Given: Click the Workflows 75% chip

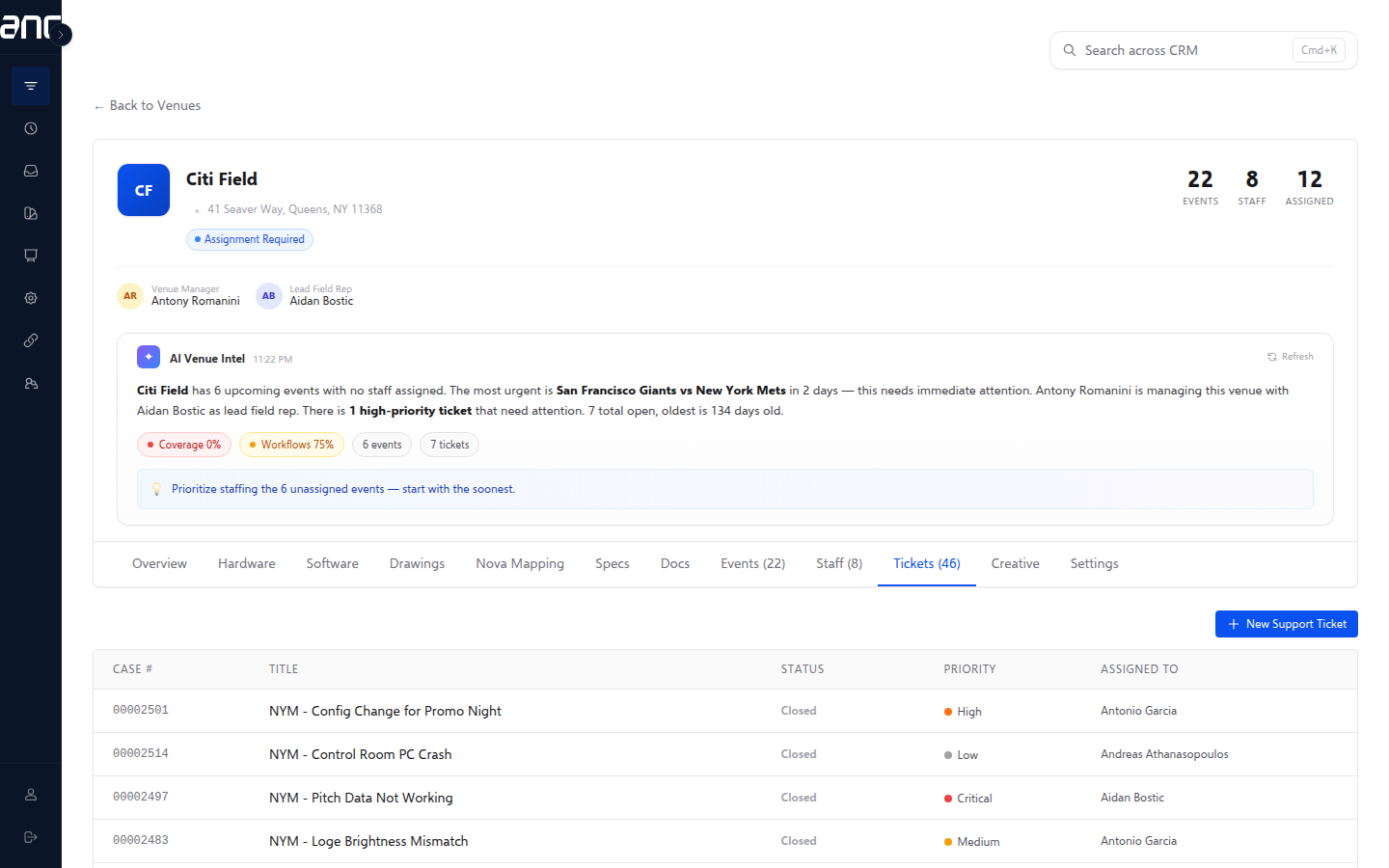Looking at the screenshot, I should pos(291,445).
